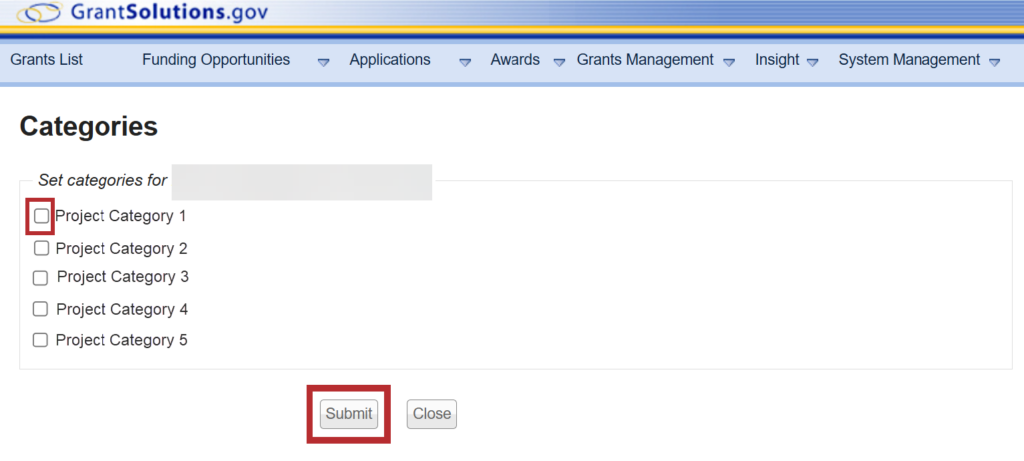The width and height of the screenshot is (1024, 461).
Task: Expand the System Management dropdown arrow
Action: point(994,62)
